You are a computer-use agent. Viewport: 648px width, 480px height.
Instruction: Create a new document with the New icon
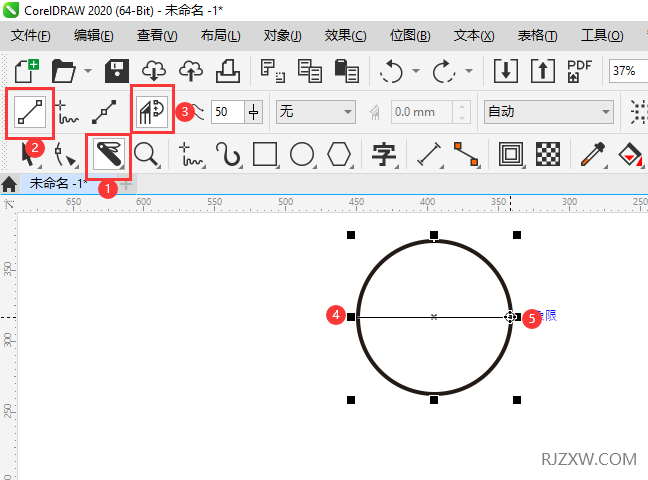pyautogui.click(x=27, y=71)
